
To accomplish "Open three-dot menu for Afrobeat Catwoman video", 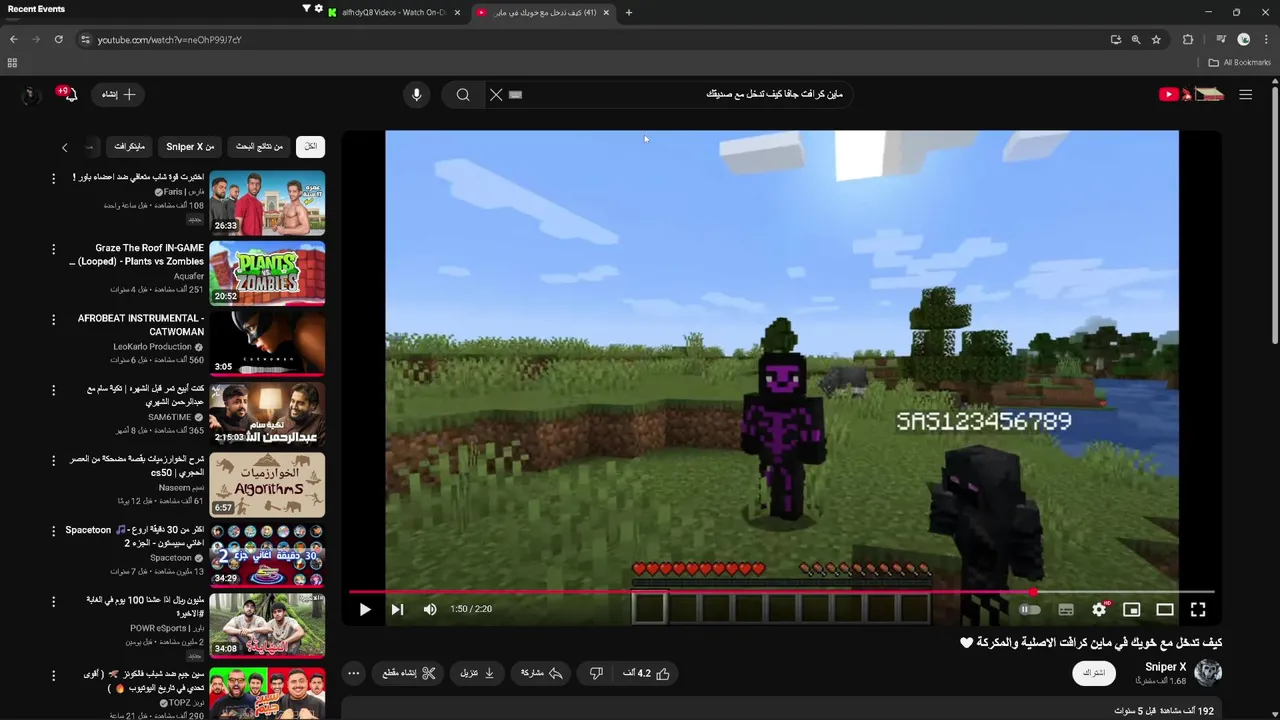I will tap(54, 319).
